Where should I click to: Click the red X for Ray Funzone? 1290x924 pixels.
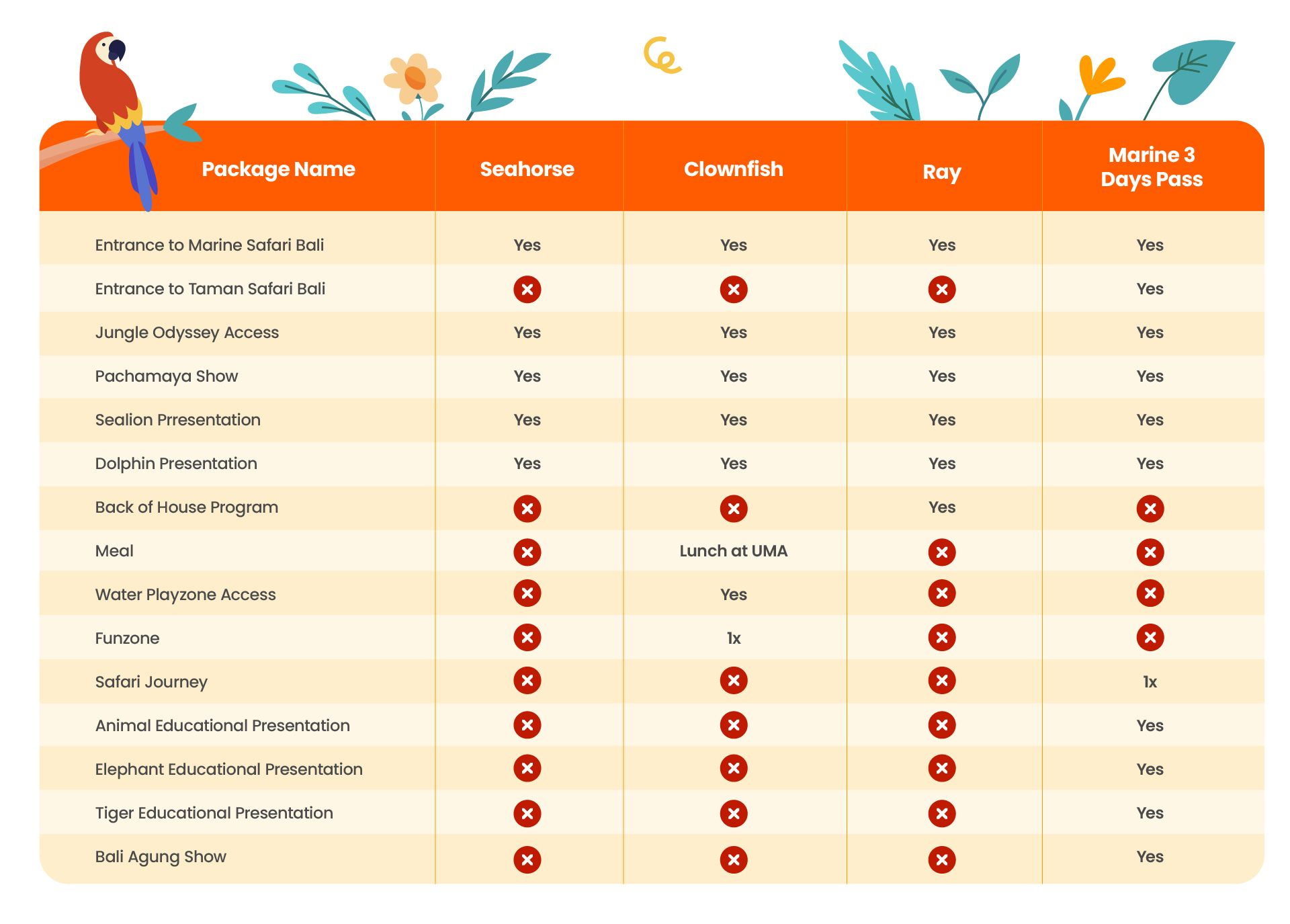click(941, 637)
